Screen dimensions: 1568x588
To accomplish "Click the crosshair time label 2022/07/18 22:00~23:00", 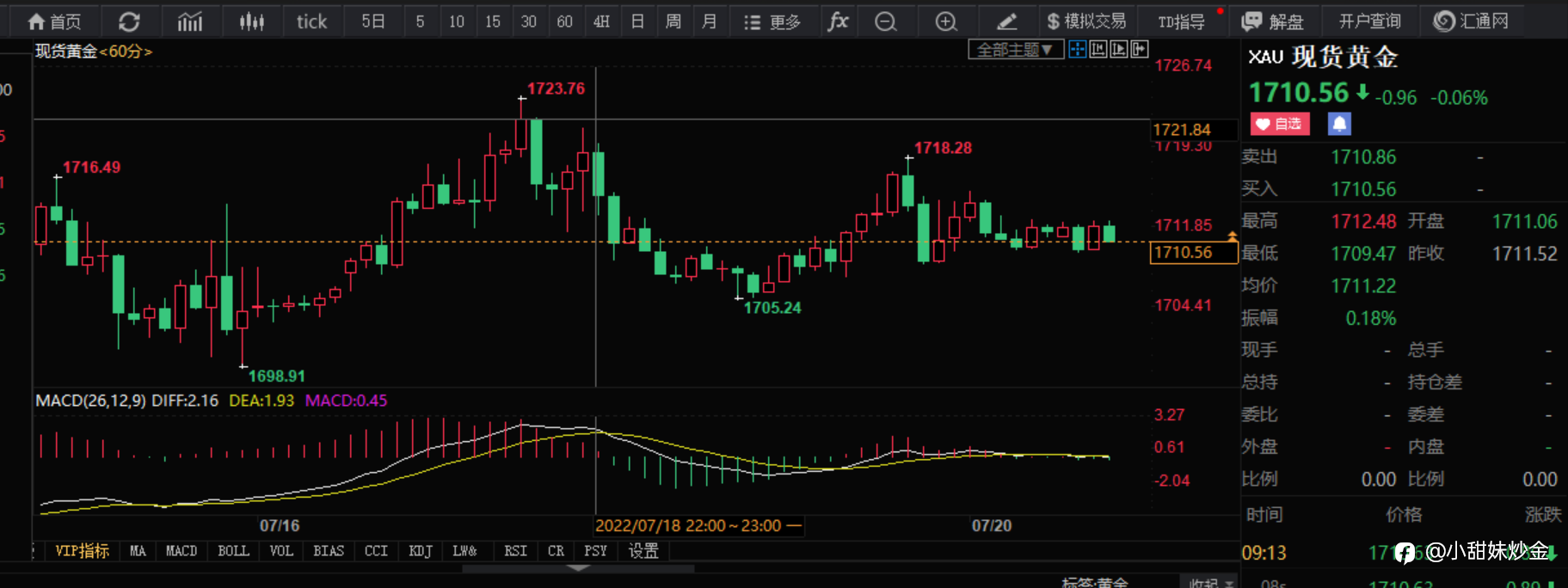I will click(698, 526).
